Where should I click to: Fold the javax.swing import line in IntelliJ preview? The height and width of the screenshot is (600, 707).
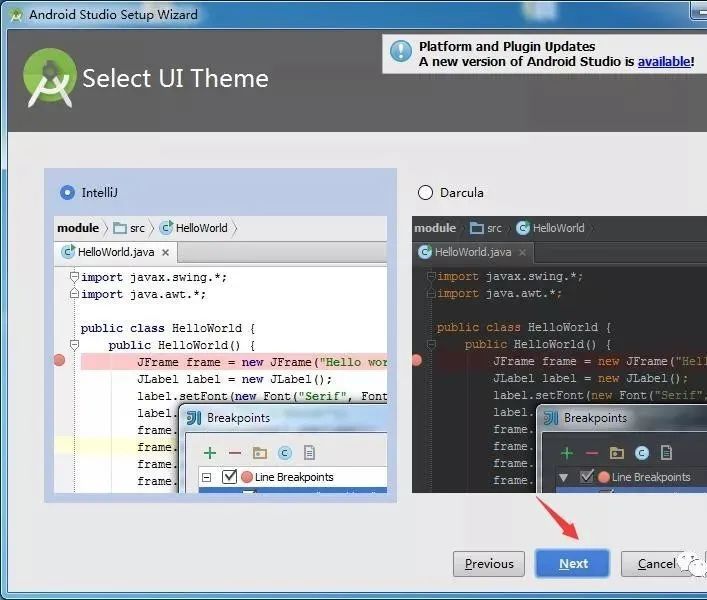click(74, 277)
